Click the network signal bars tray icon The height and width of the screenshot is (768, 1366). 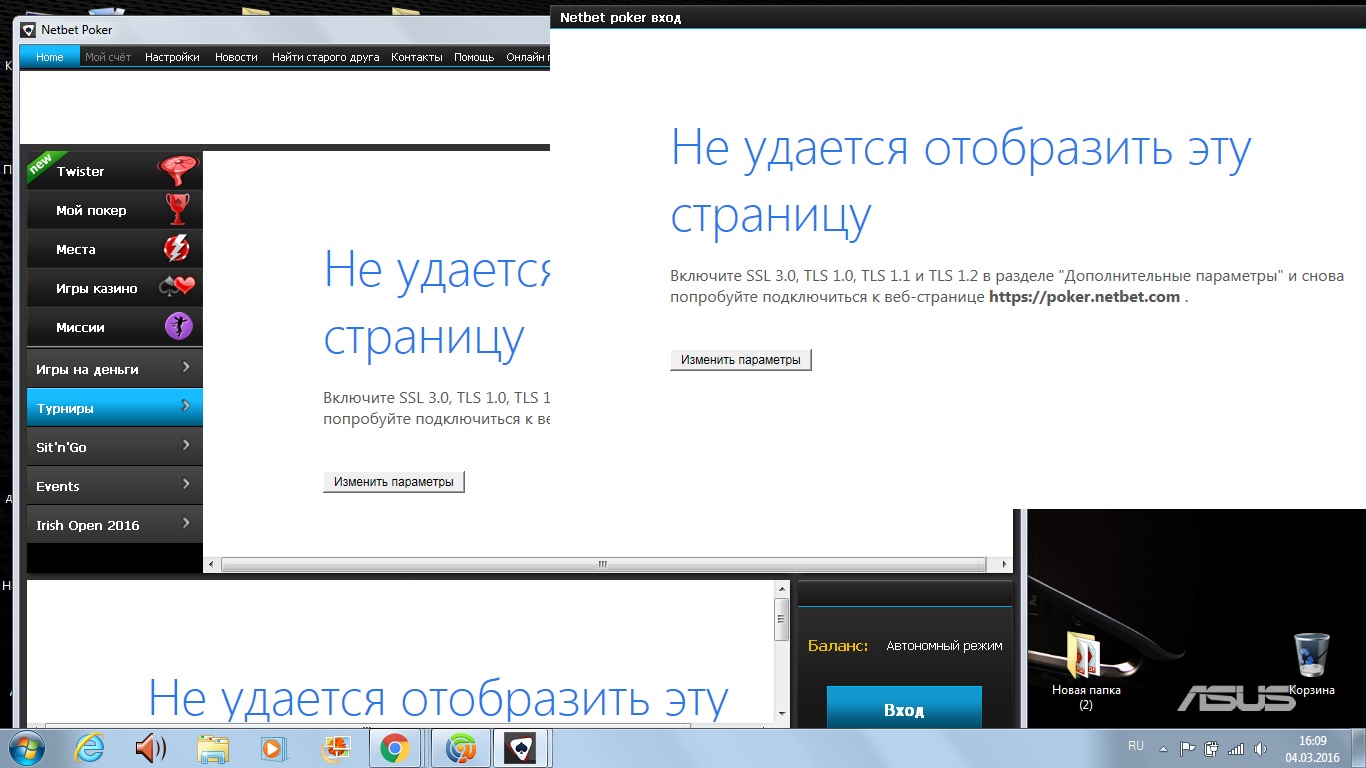[x=1236, y=748]
